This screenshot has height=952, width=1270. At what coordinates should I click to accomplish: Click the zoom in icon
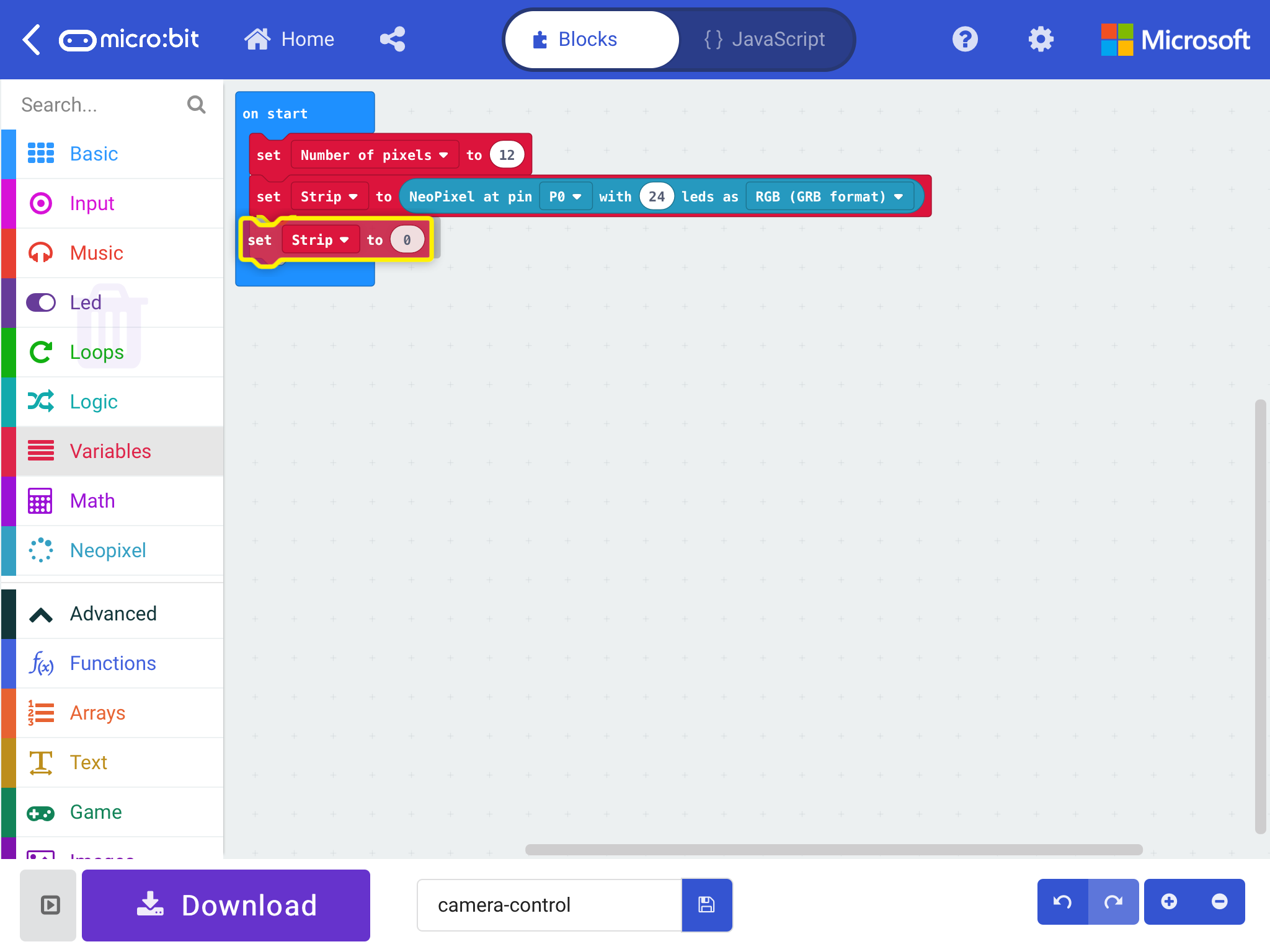pyautogui.click(x=1170, y=902)
